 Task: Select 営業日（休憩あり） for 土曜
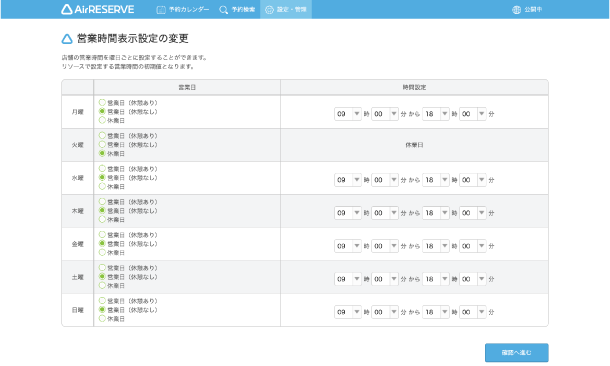(102, 268)
